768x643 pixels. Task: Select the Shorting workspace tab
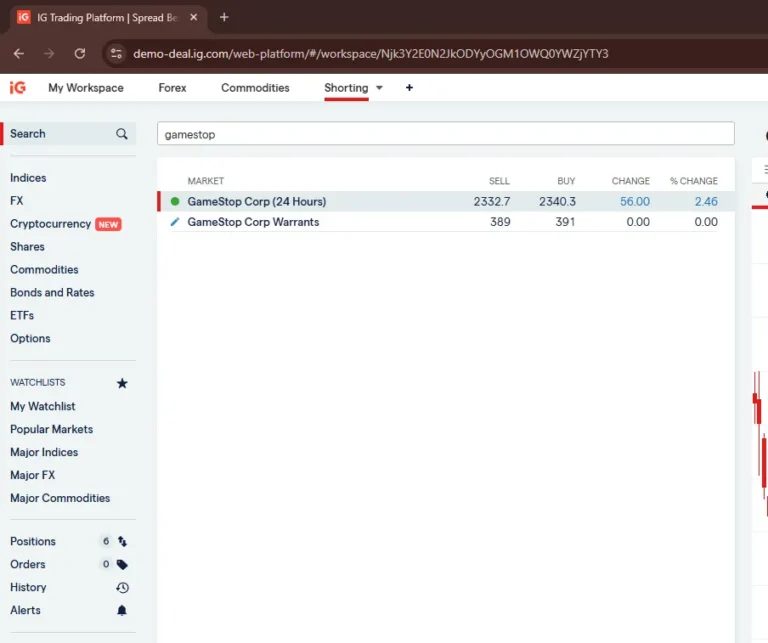click(x=346, y=88)
